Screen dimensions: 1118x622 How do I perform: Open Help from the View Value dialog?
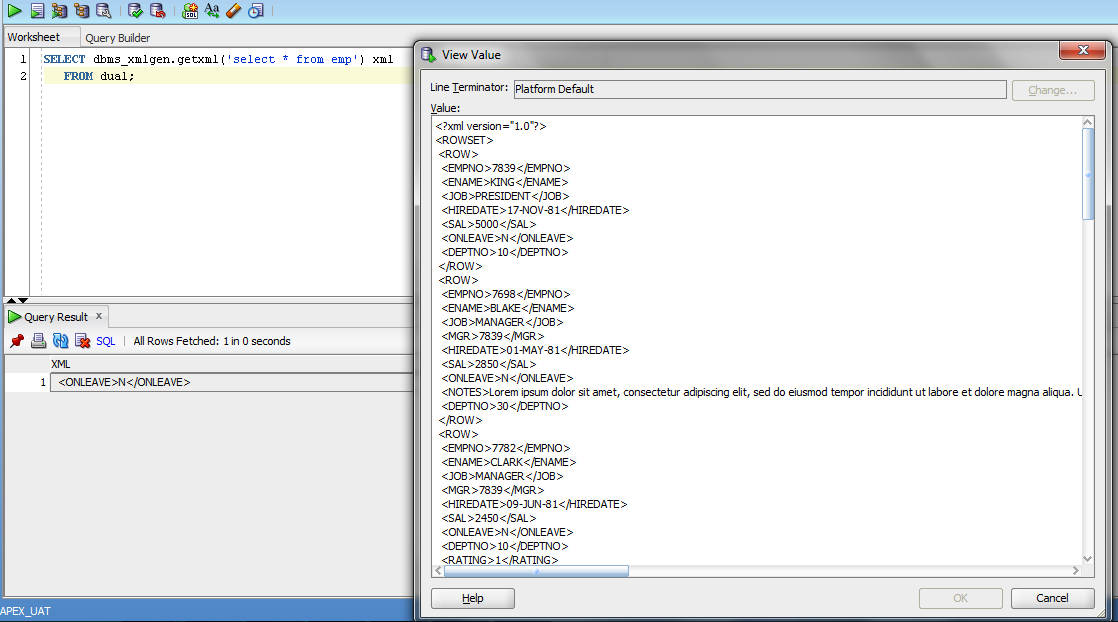tap(472, 598)
